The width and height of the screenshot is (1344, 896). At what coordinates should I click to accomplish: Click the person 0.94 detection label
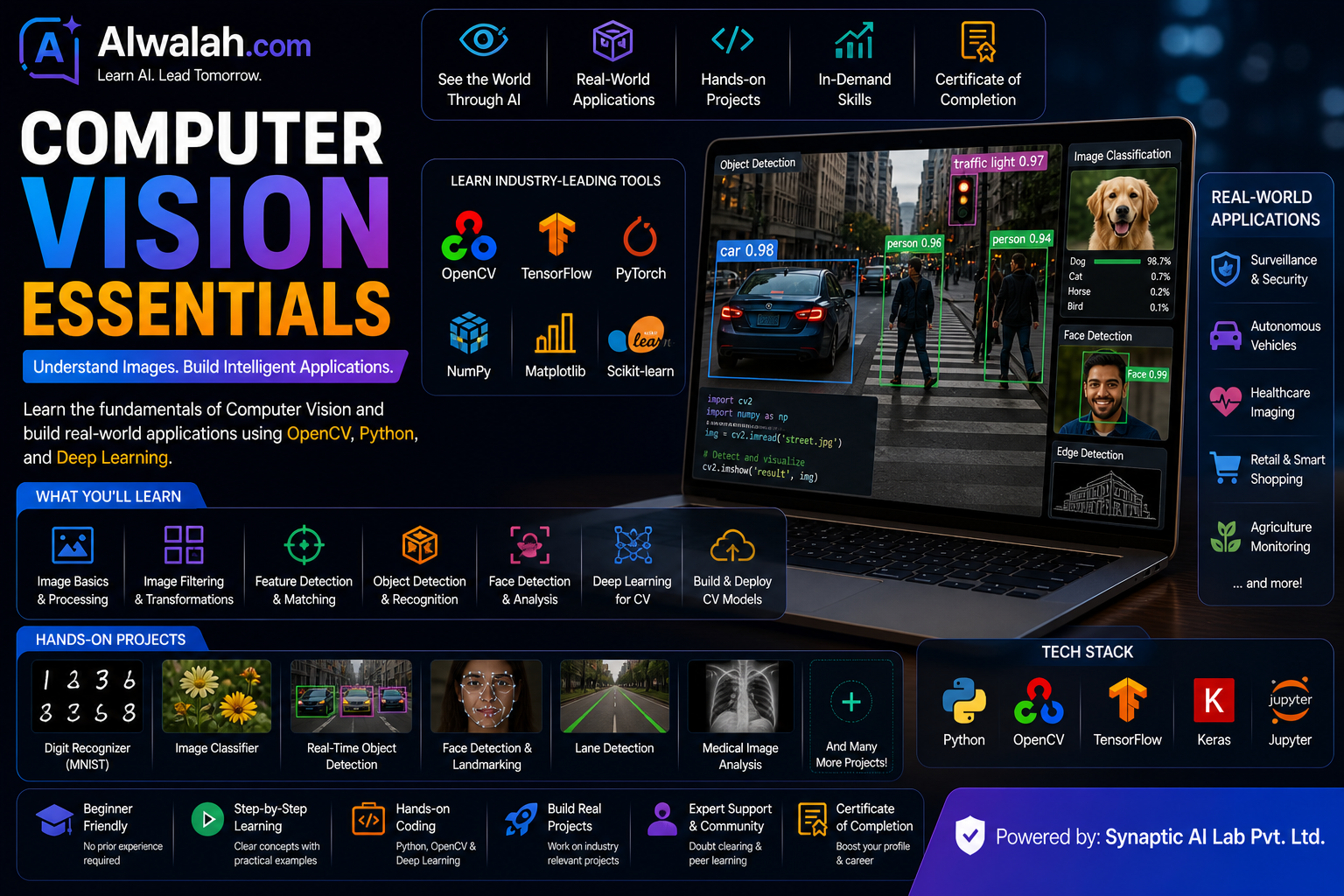(x=1021, y=238)
